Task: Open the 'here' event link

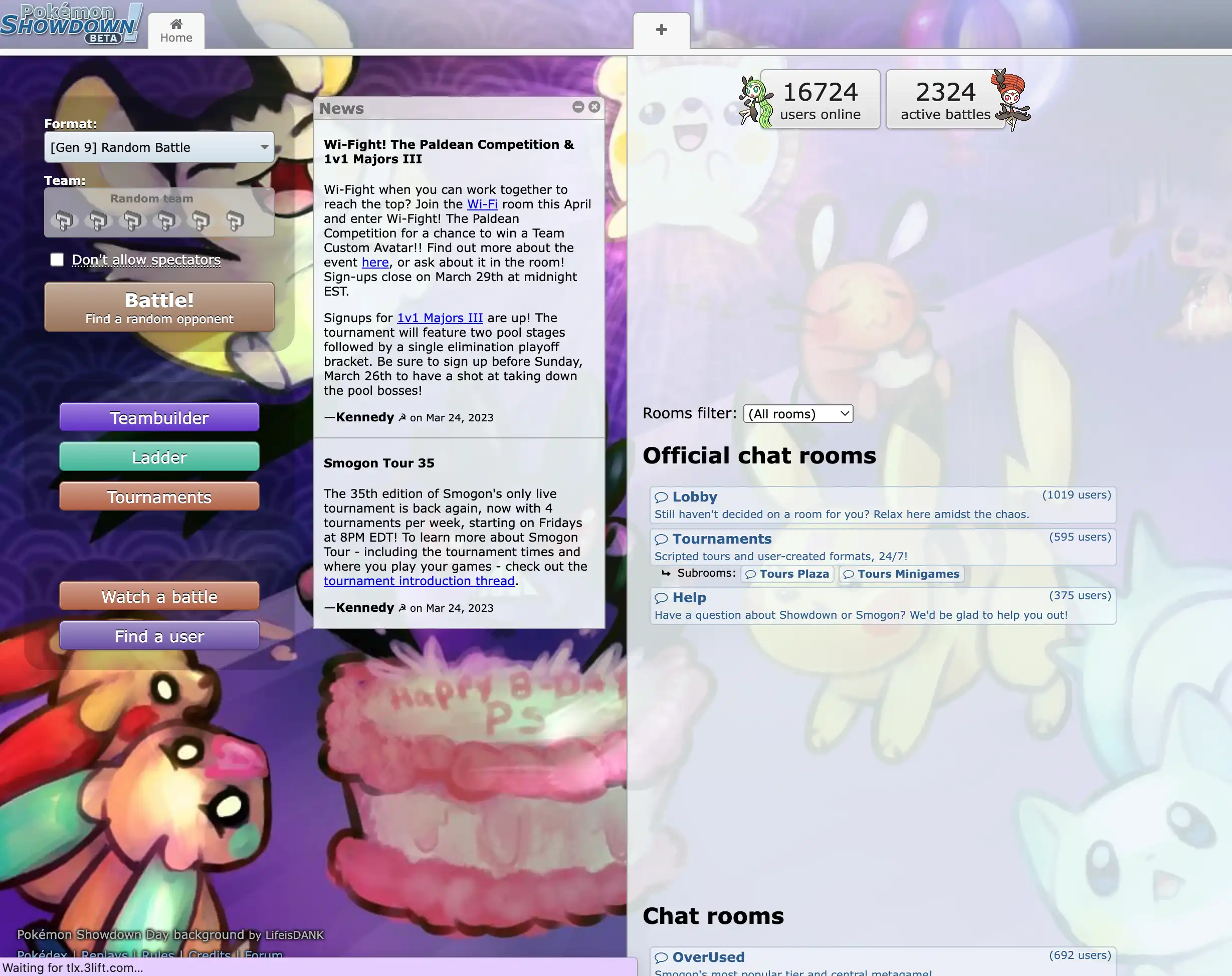Action: [x=375, y=263]
